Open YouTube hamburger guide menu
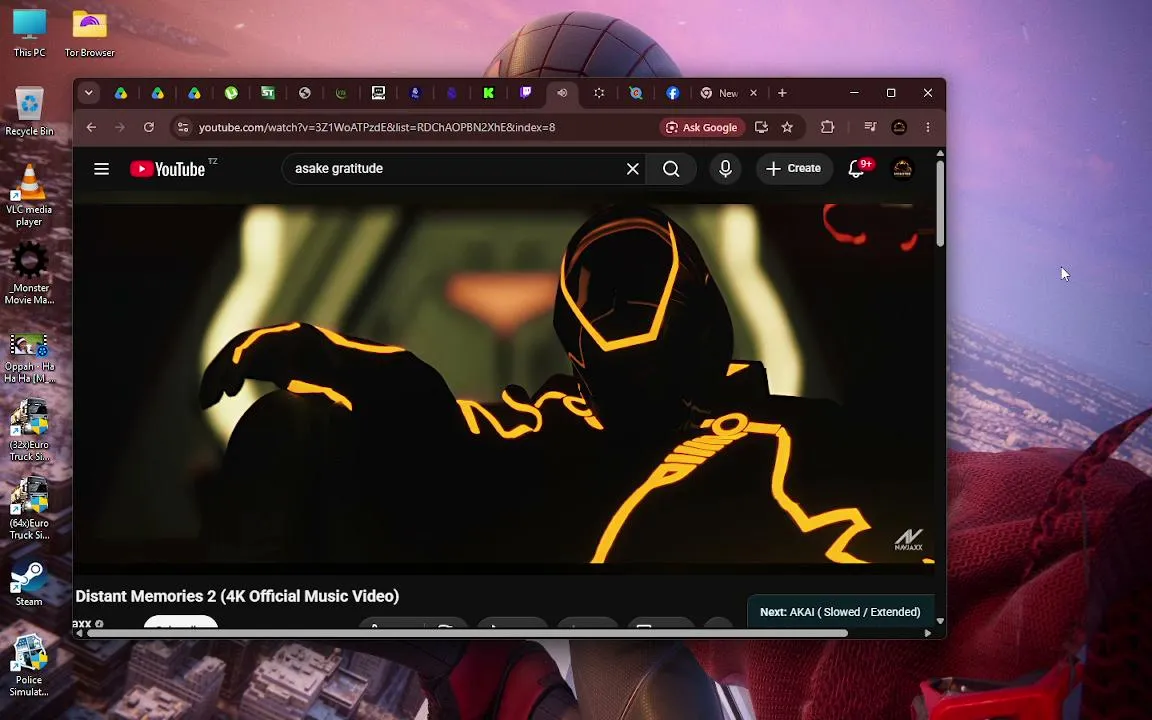Viewport: 1152px width, 720px height. click(101, 169)
